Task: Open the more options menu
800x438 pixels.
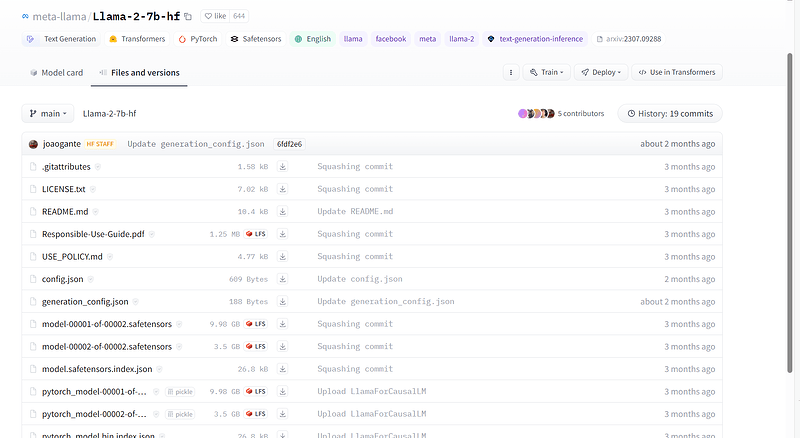Action: coord(511,72)
